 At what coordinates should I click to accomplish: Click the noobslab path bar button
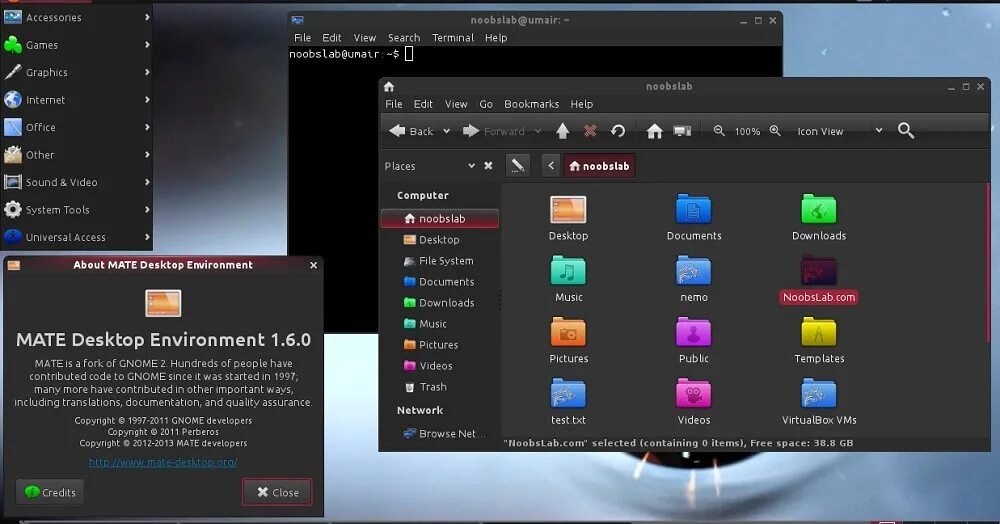click(599, 166)
